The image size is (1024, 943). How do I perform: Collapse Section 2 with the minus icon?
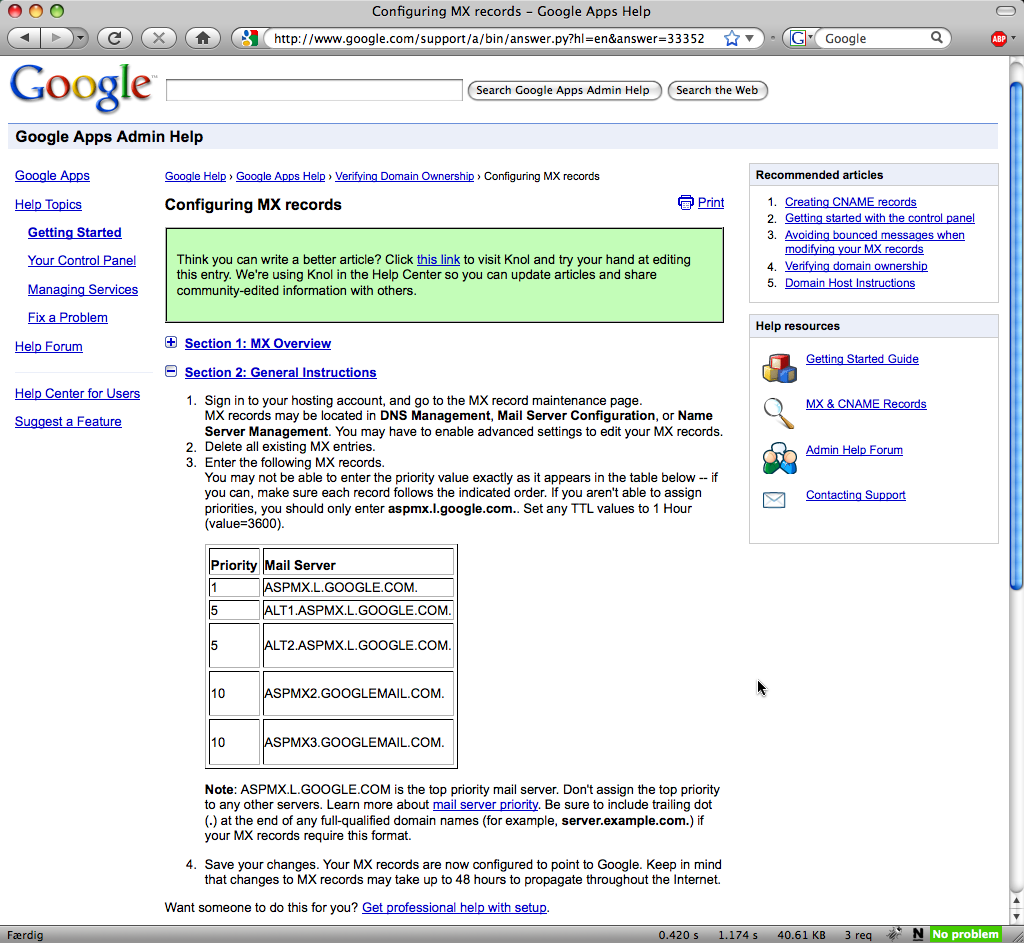[x=171, y=371]
